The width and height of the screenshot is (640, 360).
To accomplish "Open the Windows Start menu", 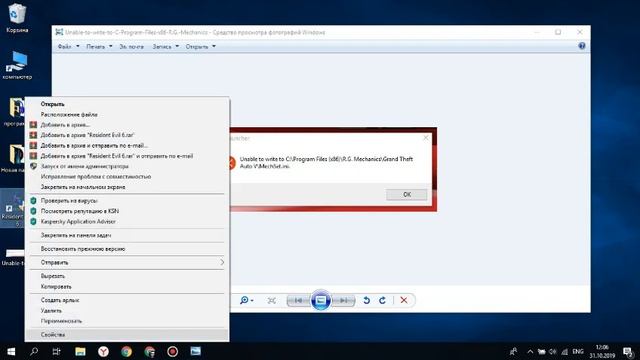I will [x=11, y=351].
